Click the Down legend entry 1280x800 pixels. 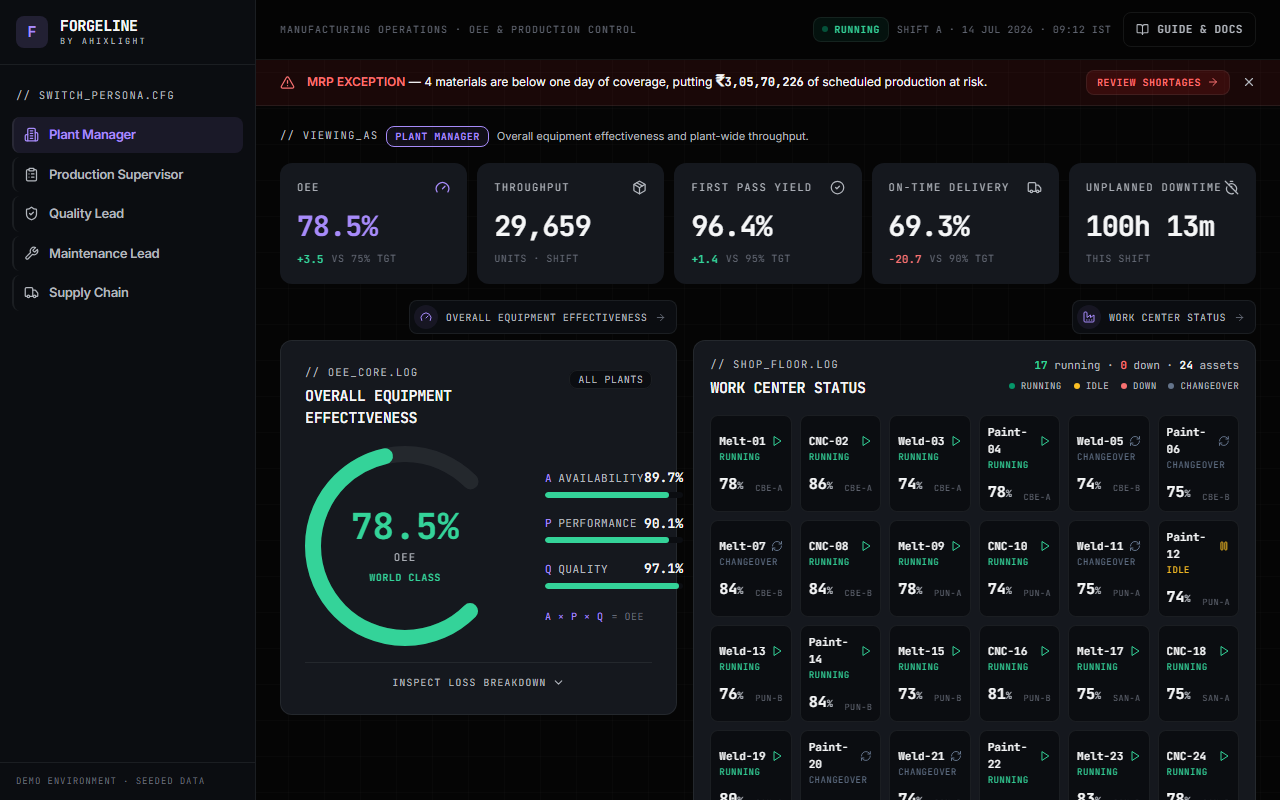coord(1138,386)
